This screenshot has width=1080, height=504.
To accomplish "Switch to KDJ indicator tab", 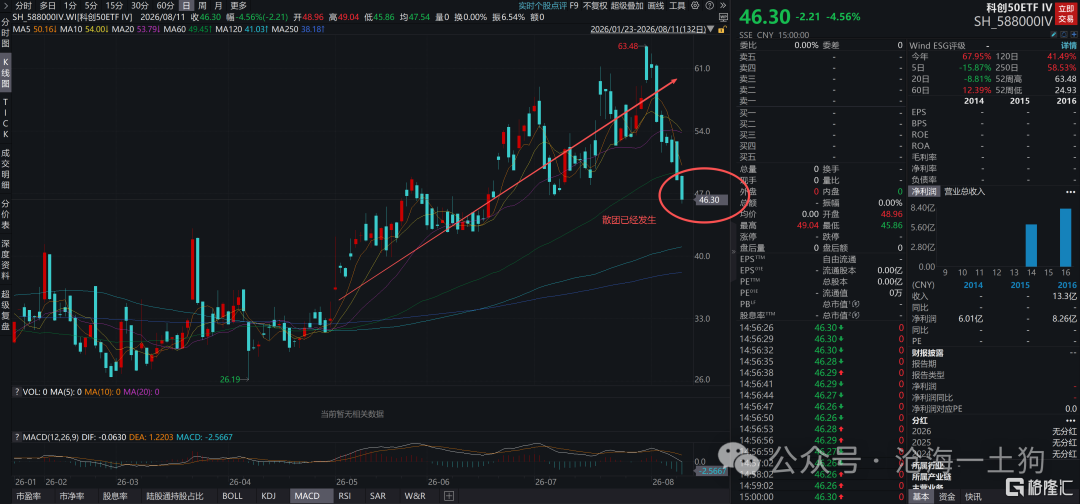I will (269, 495).
